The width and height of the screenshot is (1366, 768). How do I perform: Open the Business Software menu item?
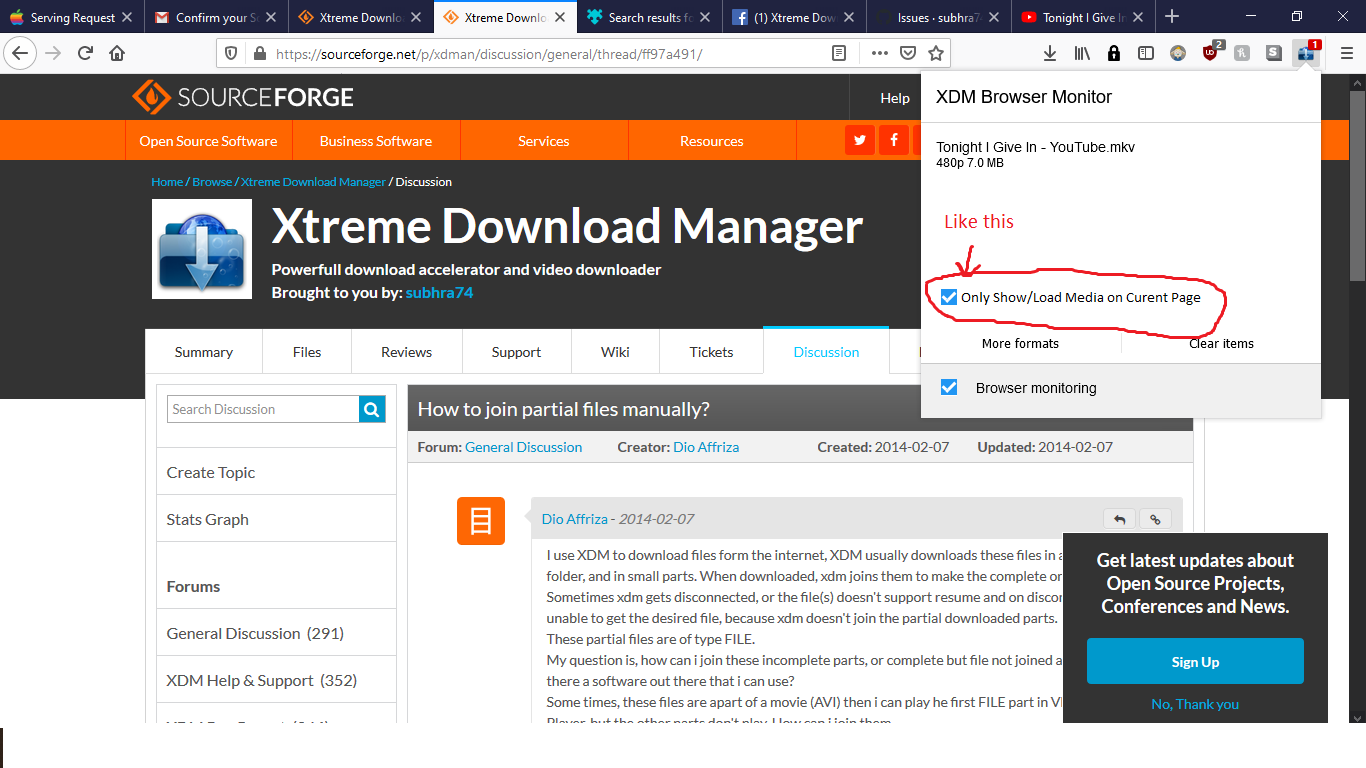tap(375, 140)
